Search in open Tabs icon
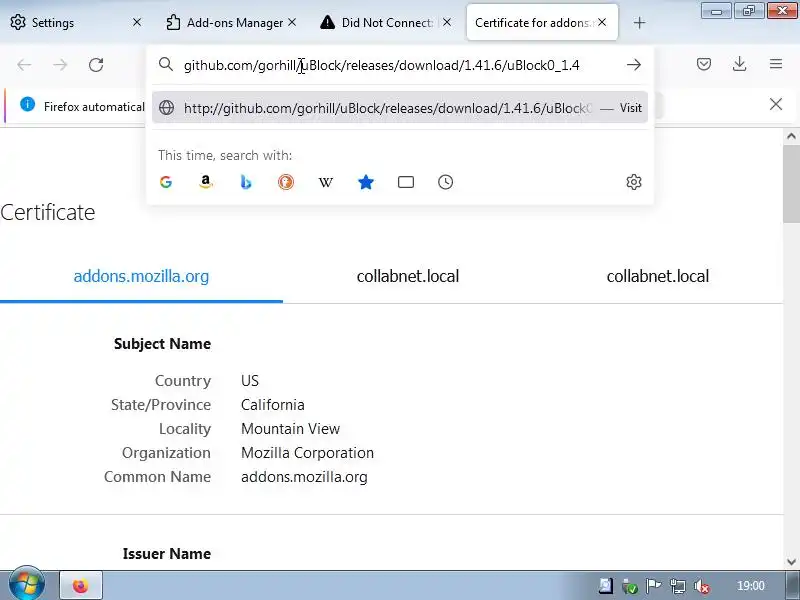Viewport: 800px width, 600px height. tap(406, 182)
